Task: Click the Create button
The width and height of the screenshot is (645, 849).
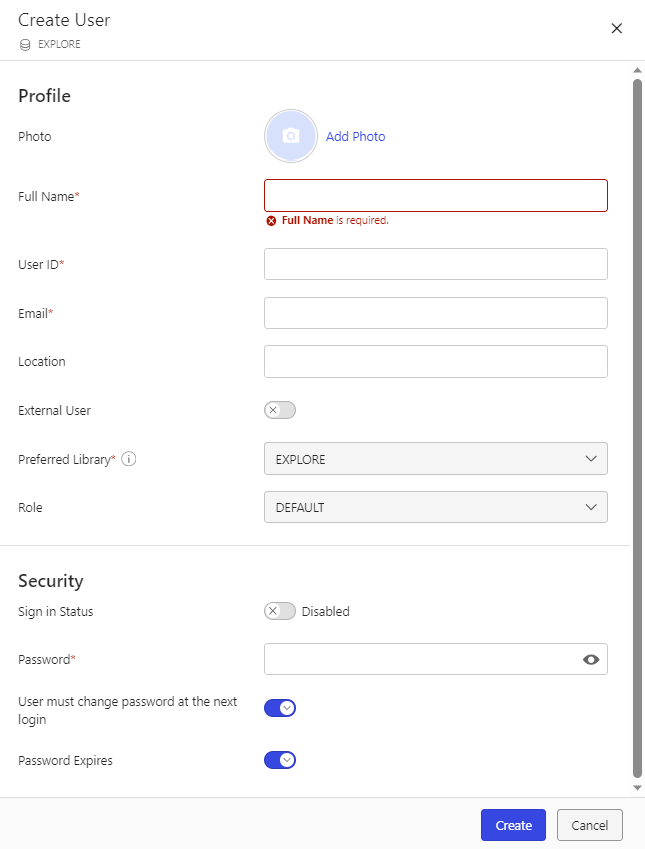Action: tap(513, 825)
